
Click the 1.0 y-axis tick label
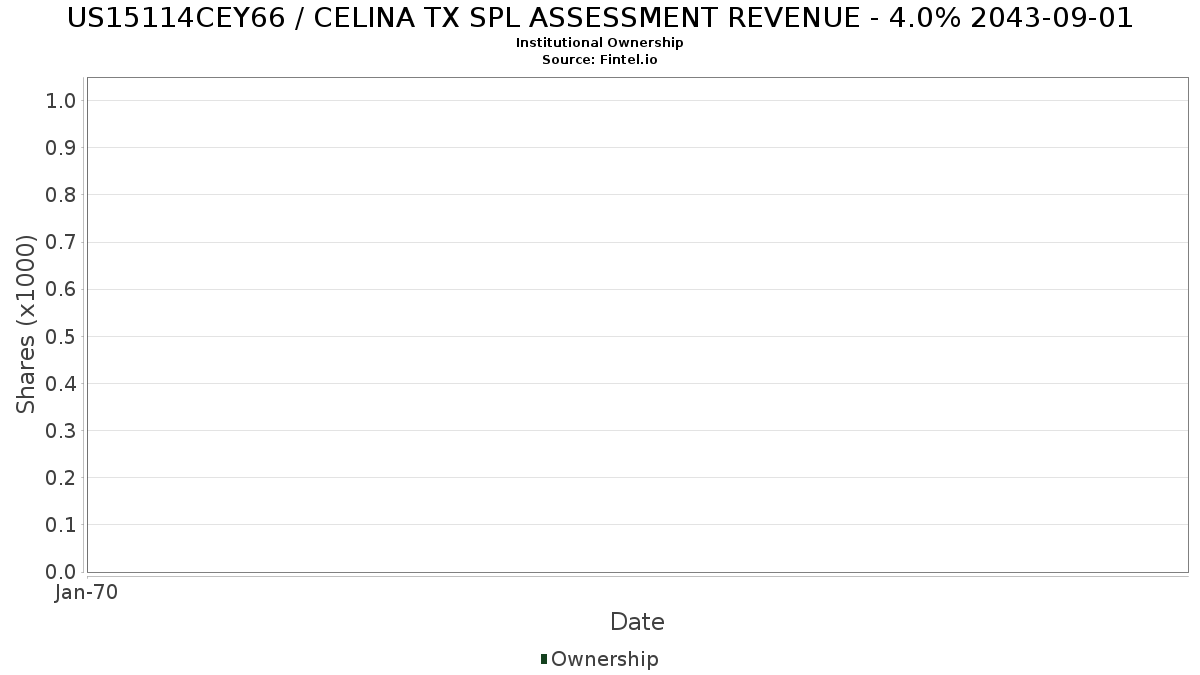coord(61,100)
